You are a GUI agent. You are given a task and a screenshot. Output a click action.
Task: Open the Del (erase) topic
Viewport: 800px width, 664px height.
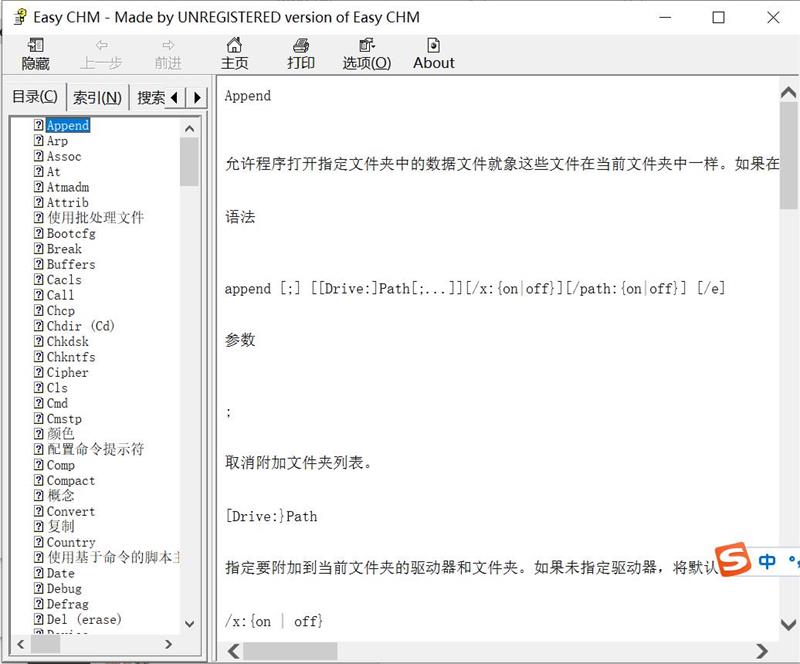(84, 619)
